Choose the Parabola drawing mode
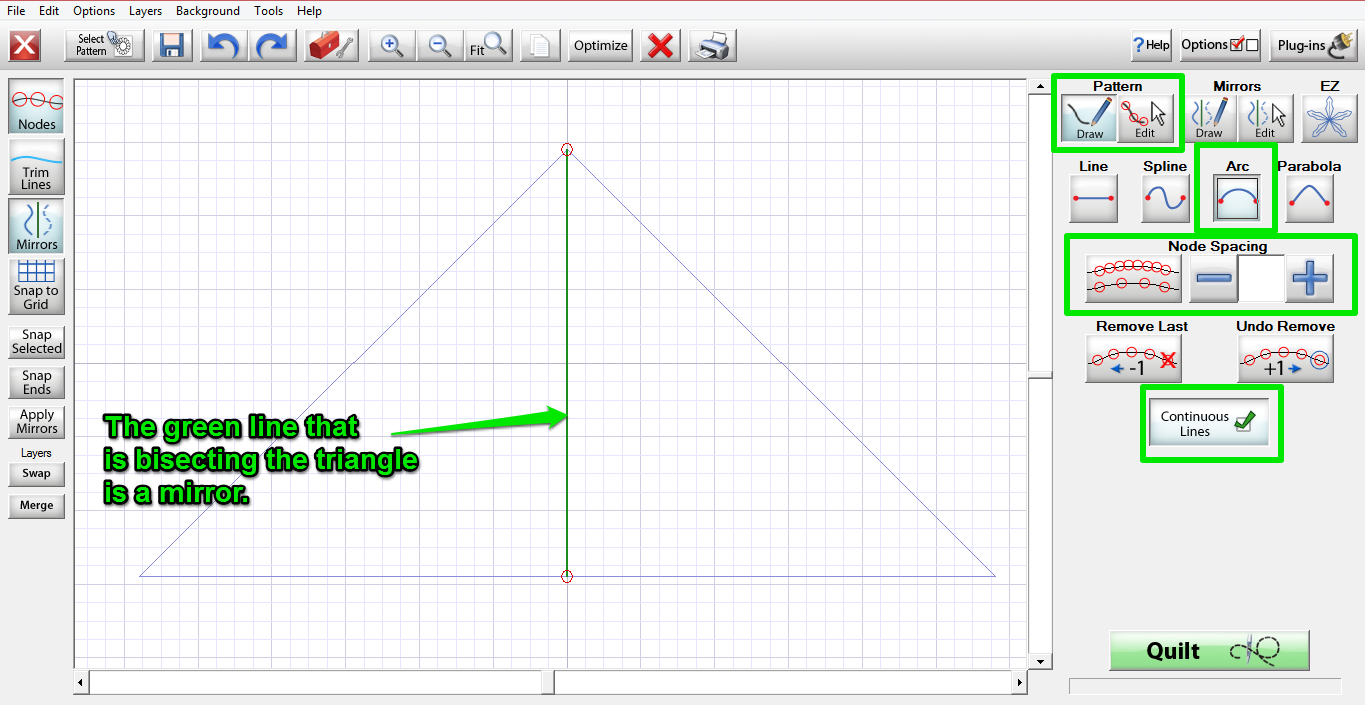The width and height of the screenshot is (1365, 705). [1309, 198]
